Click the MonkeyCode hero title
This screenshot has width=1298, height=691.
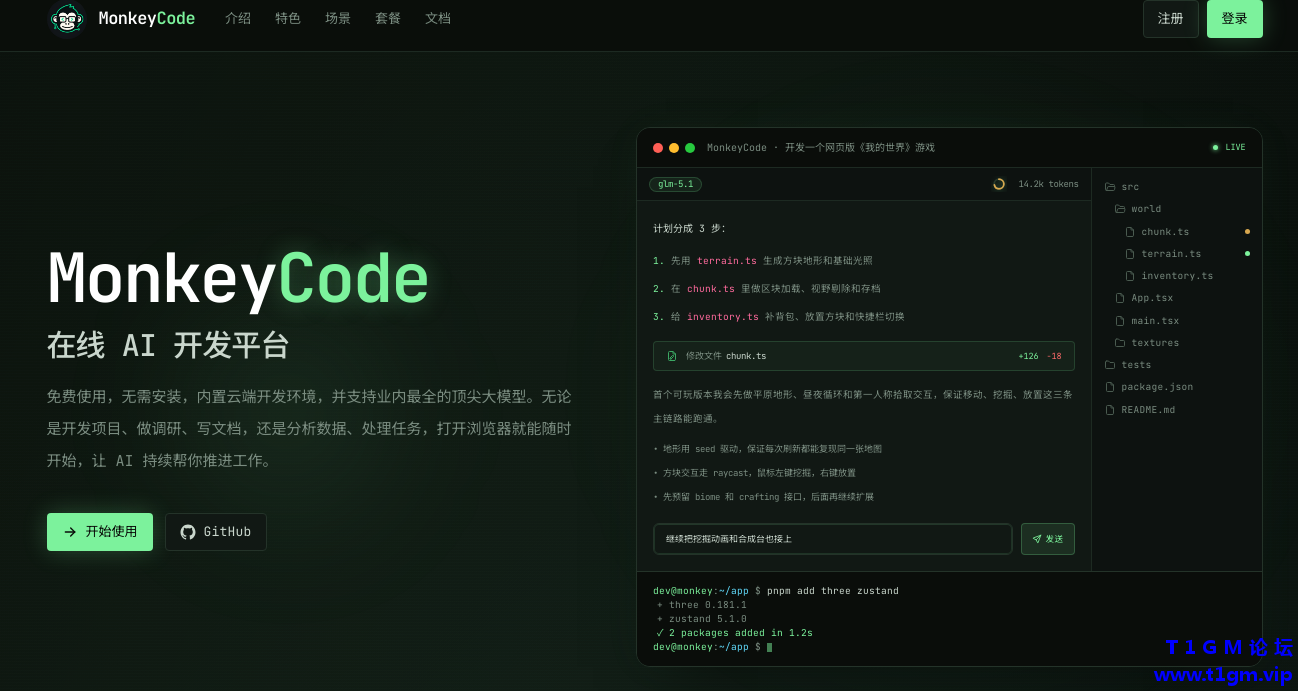click(238, 279)
